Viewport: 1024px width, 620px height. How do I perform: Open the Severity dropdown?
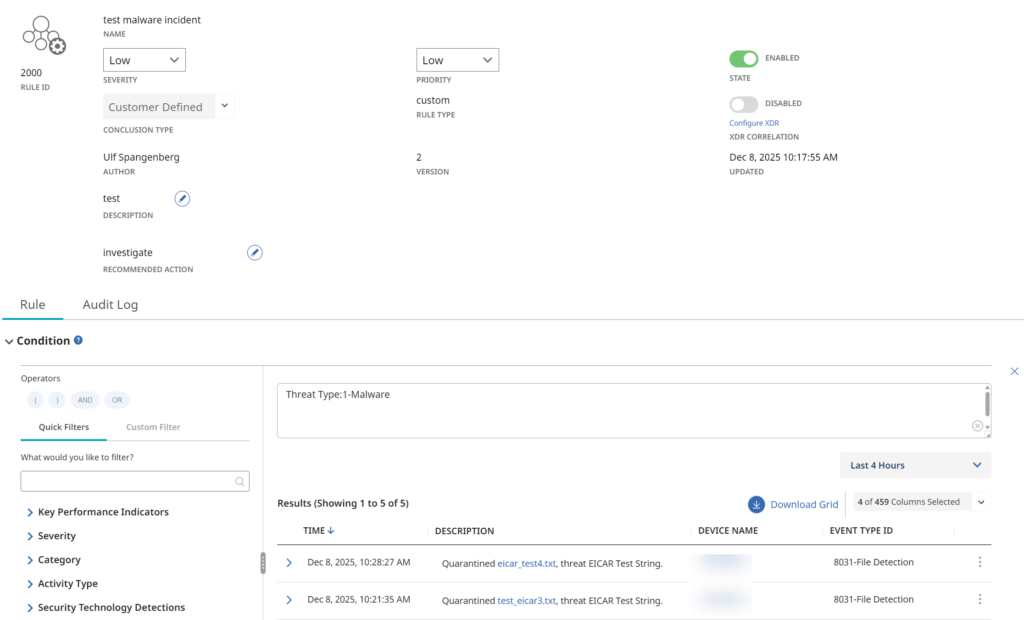tap(144, 61)
